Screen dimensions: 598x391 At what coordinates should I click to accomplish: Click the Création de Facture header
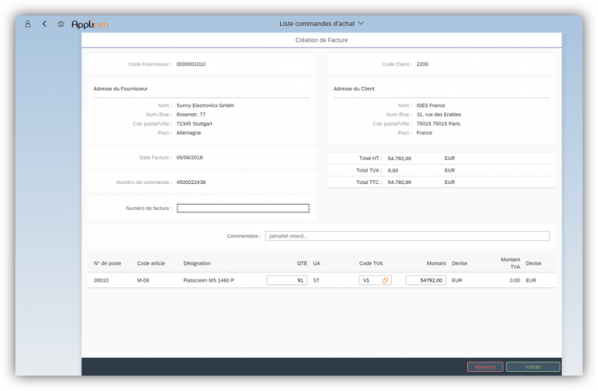(x=322, y=40)
